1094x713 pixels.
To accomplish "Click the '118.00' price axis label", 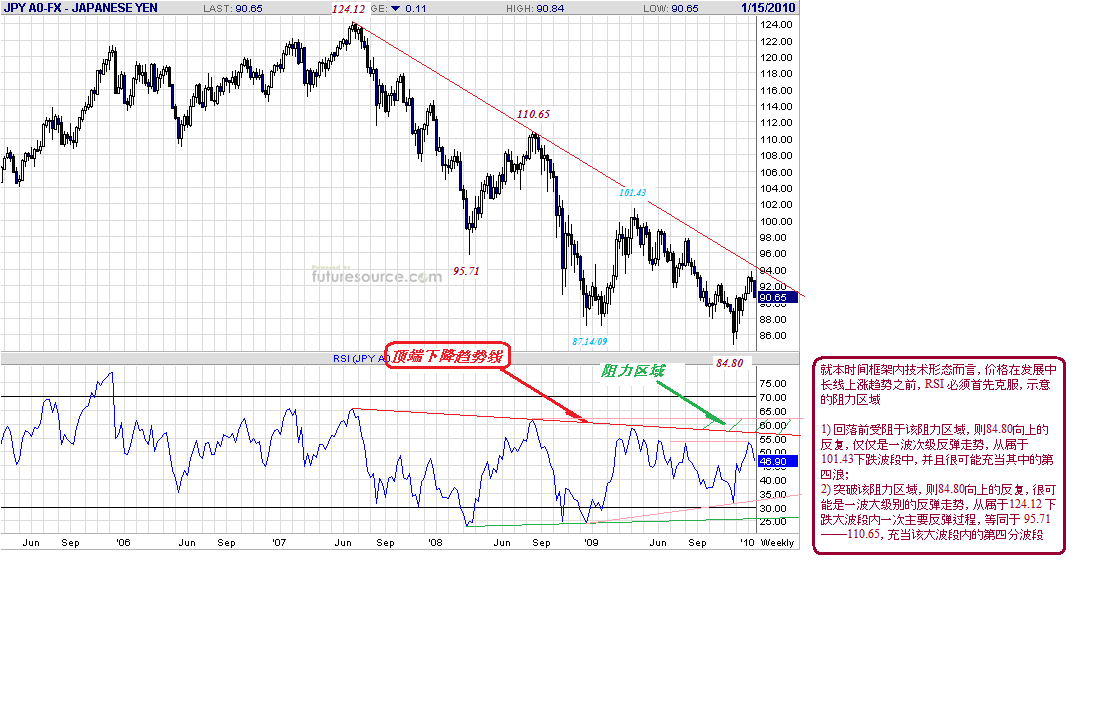I will tap(776, 73).
